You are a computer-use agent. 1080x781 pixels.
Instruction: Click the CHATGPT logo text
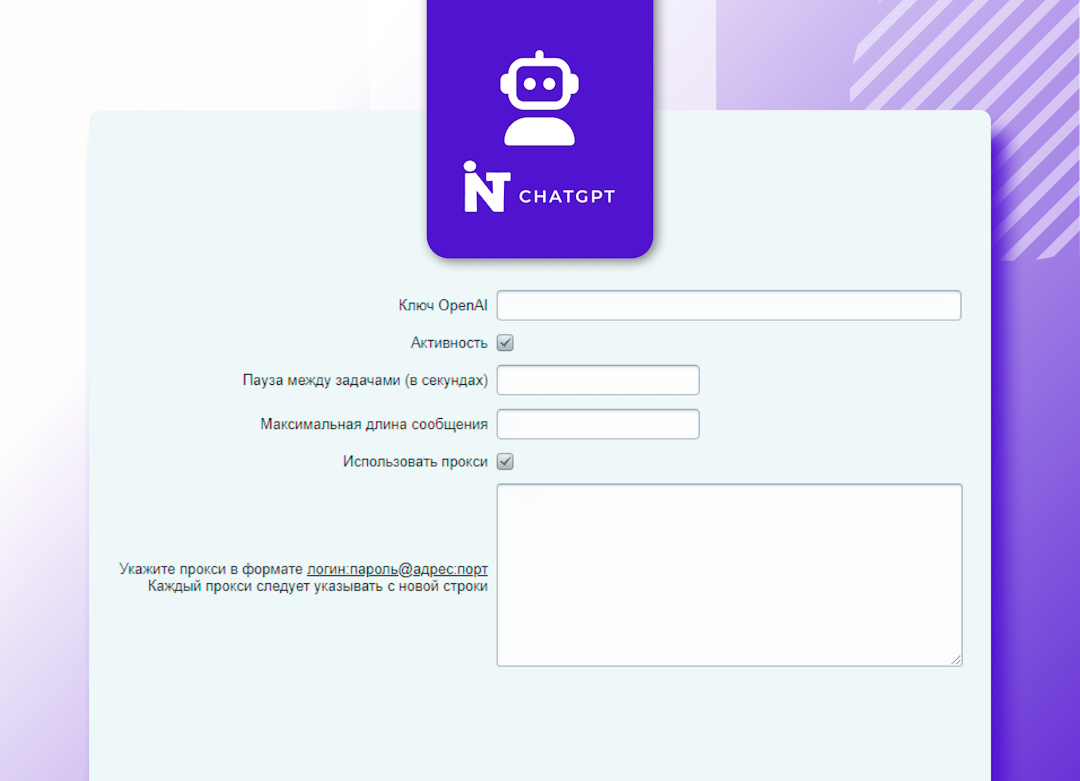[567, 197]
